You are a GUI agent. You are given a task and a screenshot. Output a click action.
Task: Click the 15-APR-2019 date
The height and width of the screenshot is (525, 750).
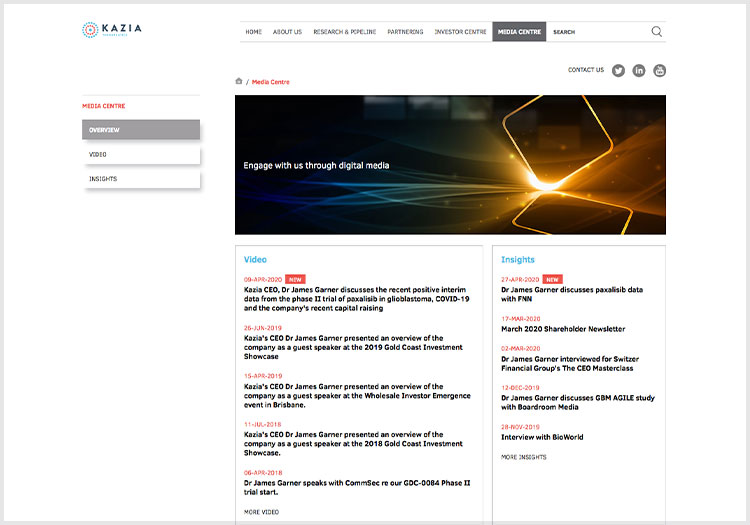[x=263, y=376]
